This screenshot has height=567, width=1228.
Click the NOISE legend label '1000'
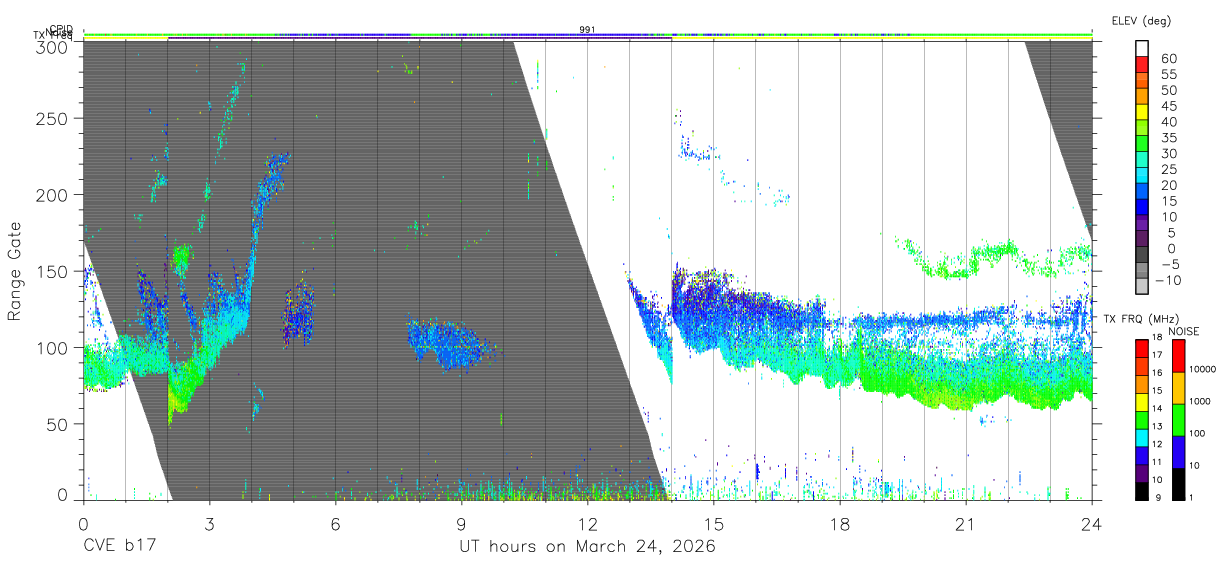1200,402
